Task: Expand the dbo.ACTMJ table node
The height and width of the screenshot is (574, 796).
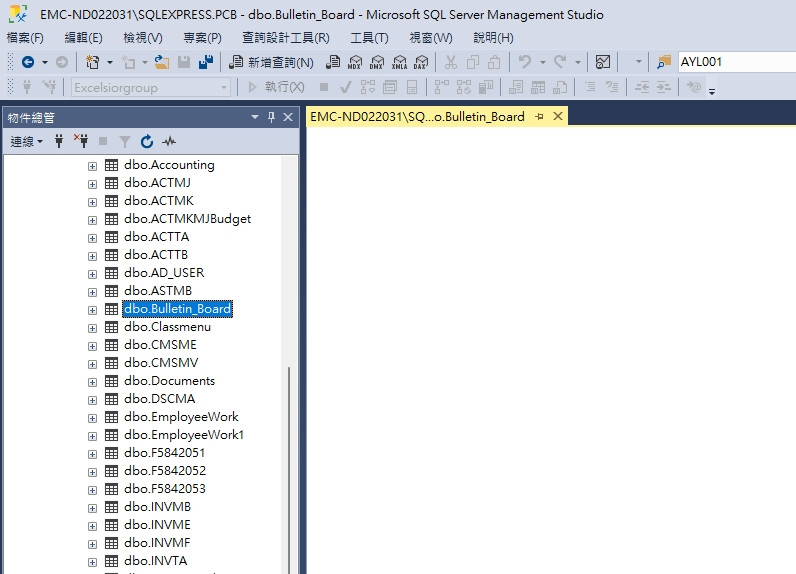Action: pos(92,184)
